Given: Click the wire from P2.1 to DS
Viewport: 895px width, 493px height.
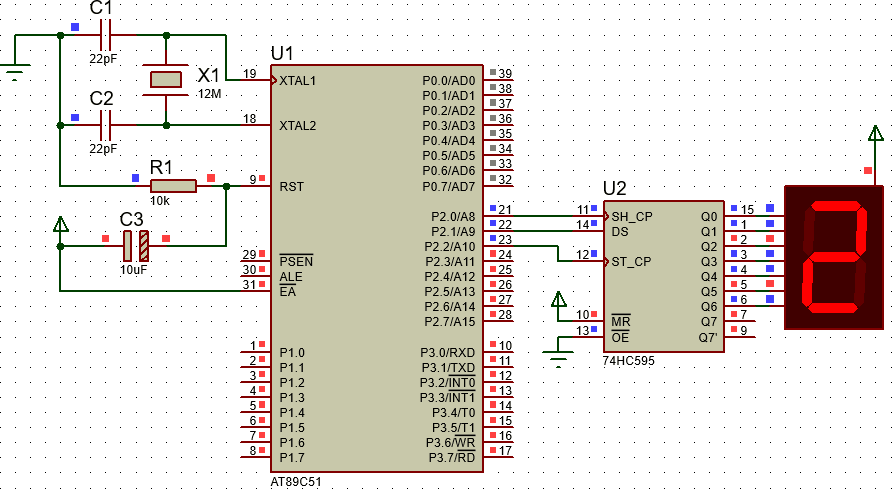Looking at the screenshot, I should pyautogui.click(x=544, y=231).
